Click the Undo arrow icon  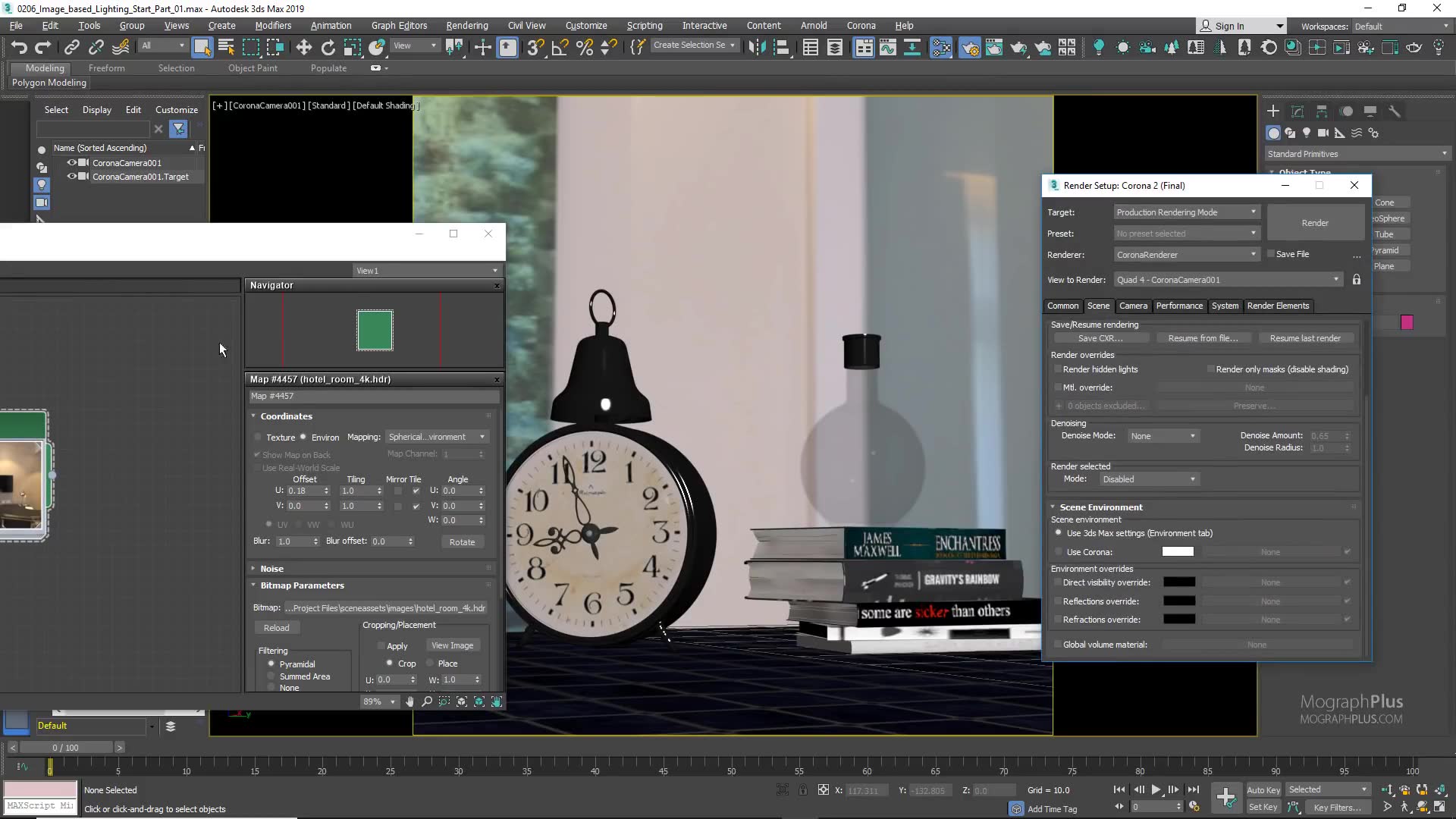click(x=19, y=48)
